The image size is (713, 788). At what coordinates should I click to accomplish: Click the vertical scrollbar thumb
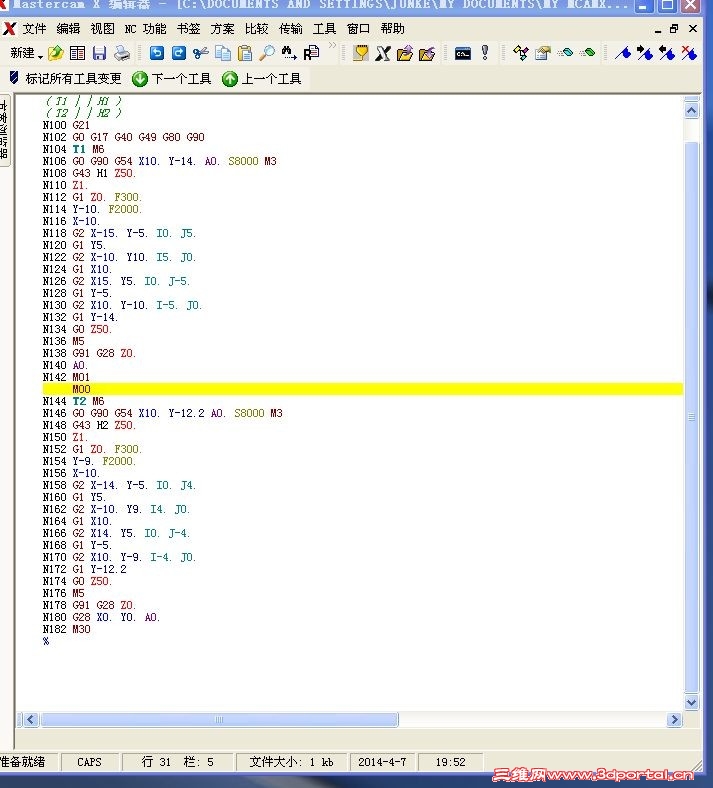click(x=692, y=417)
